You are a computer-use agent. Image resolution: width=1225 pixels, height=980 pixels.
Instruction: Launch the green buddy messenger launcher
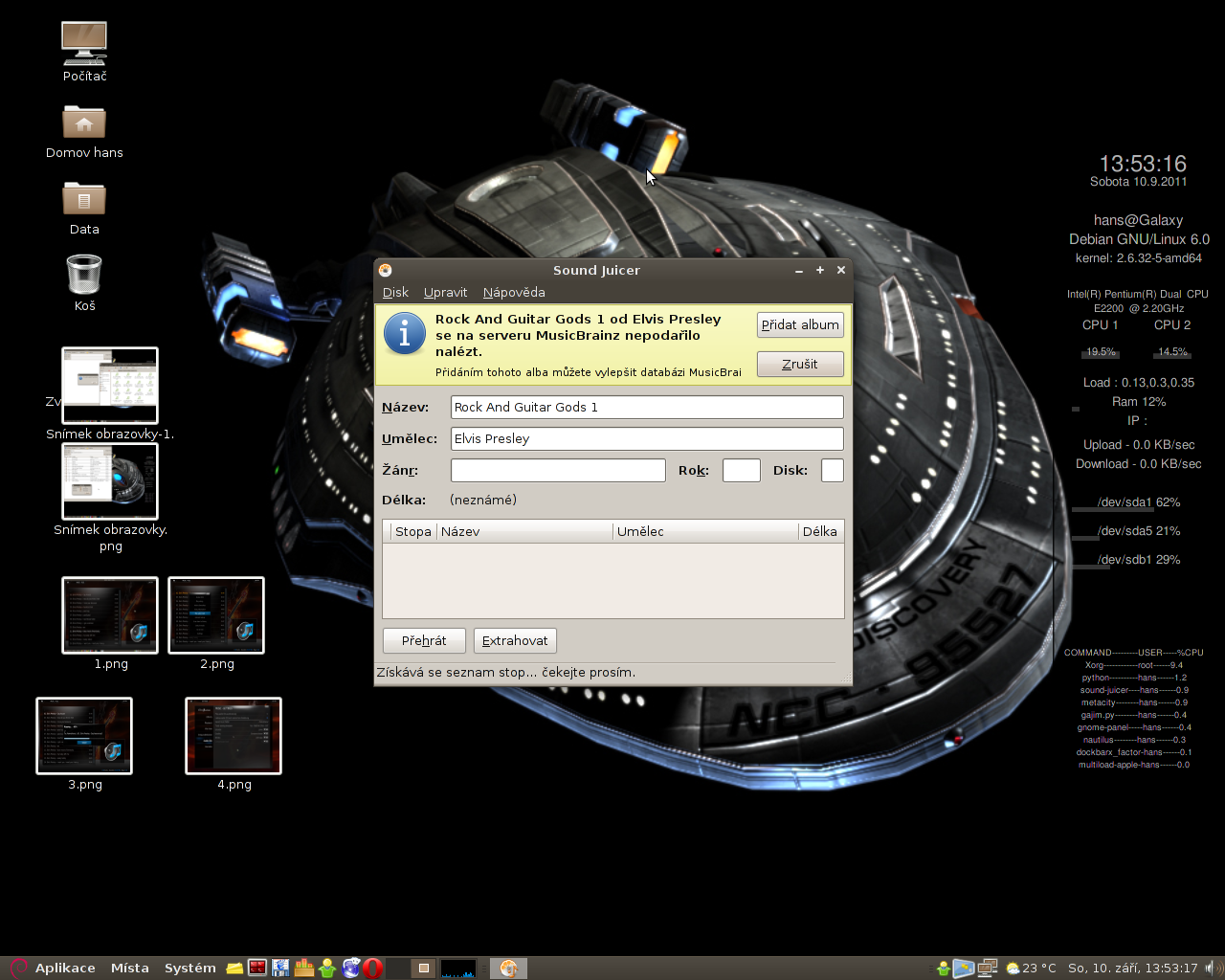(327, 969)
